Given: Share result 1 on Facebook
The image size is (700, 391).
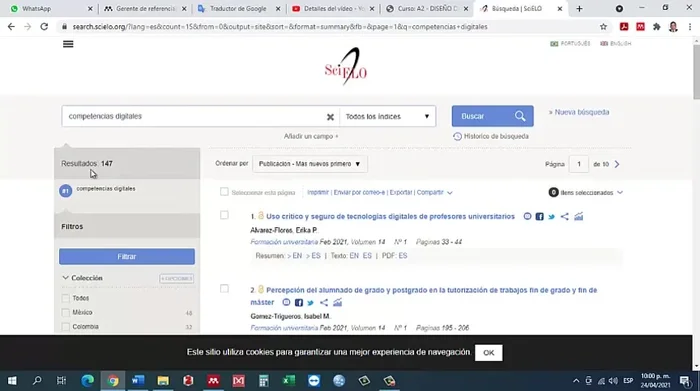Looking at the screenshot, I should (539, 216).
